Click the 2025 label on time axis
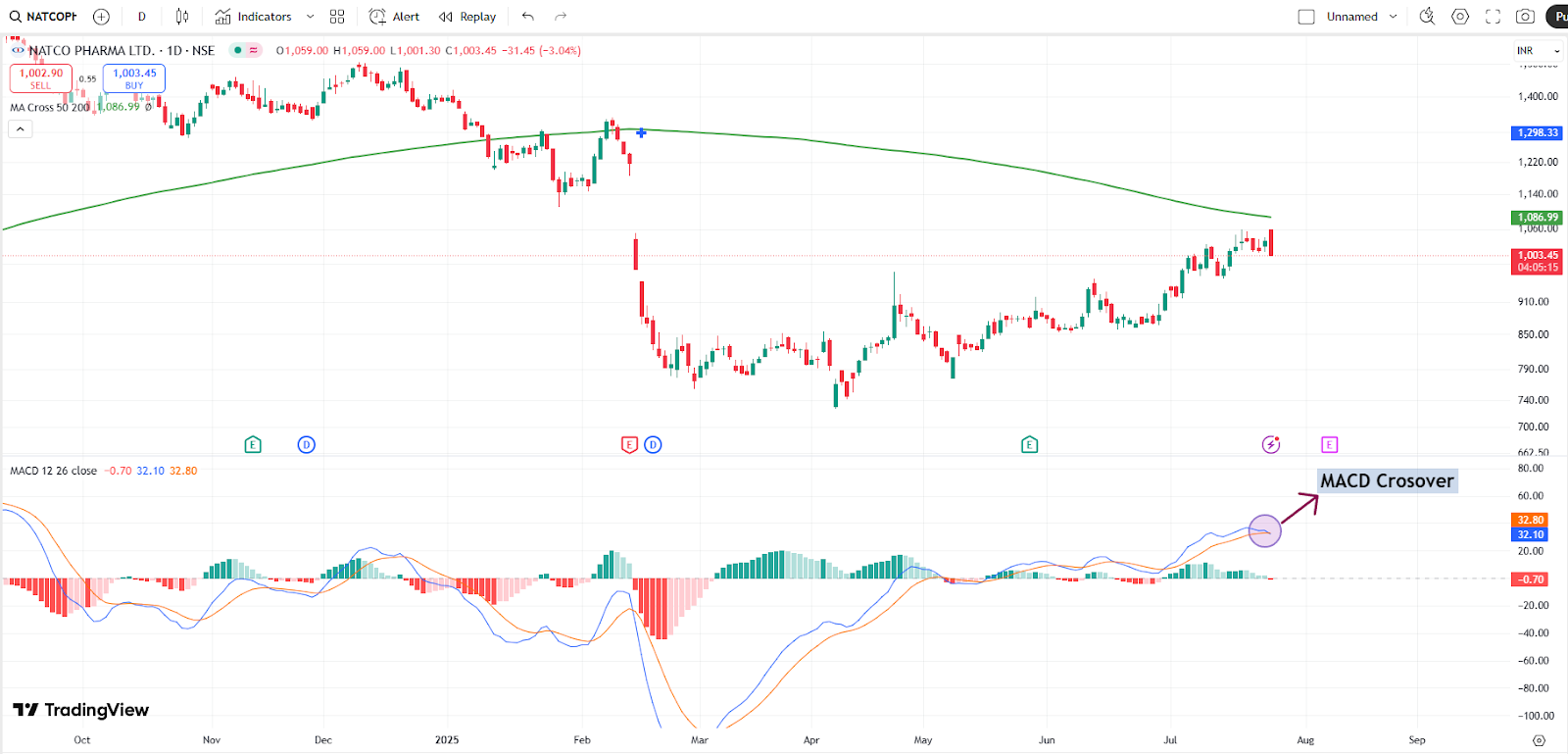The height and width of the screenshot is (754, 1568). pos(447,740)
